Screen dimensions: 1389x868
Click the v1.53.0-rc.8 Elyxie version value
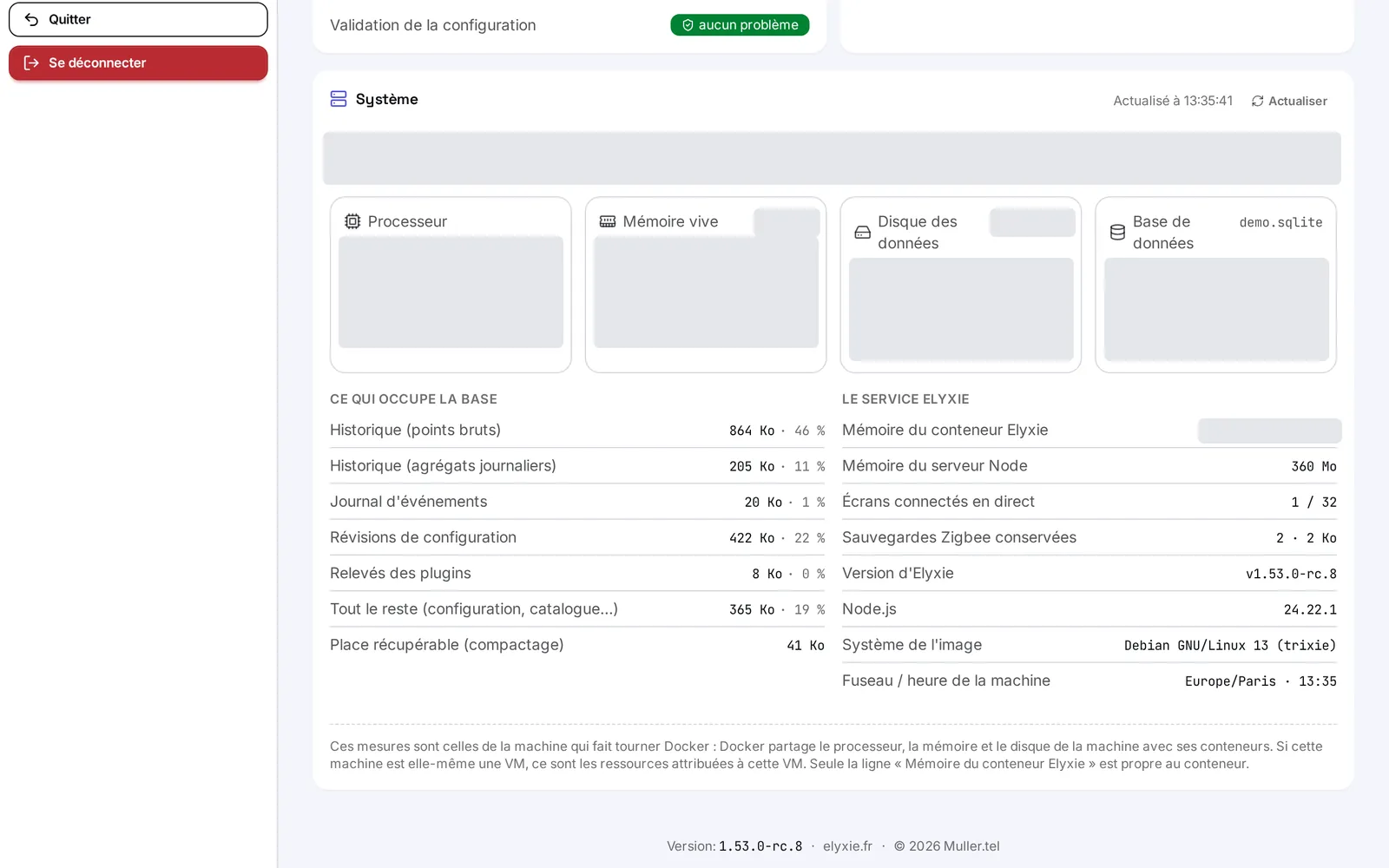coord(1291,574)
